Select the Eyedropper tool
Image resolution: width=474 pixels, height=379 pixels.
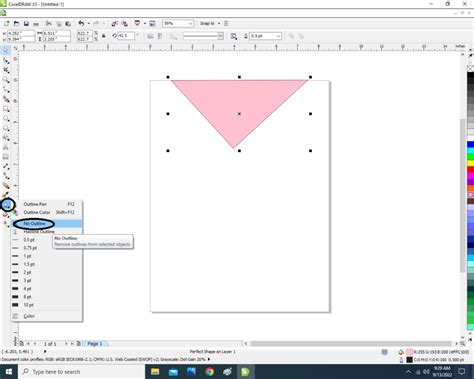point(6,195)
